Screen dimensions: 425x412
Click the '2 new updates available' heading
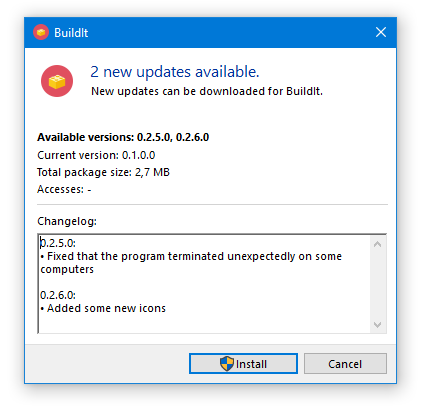tap(175, 72)
